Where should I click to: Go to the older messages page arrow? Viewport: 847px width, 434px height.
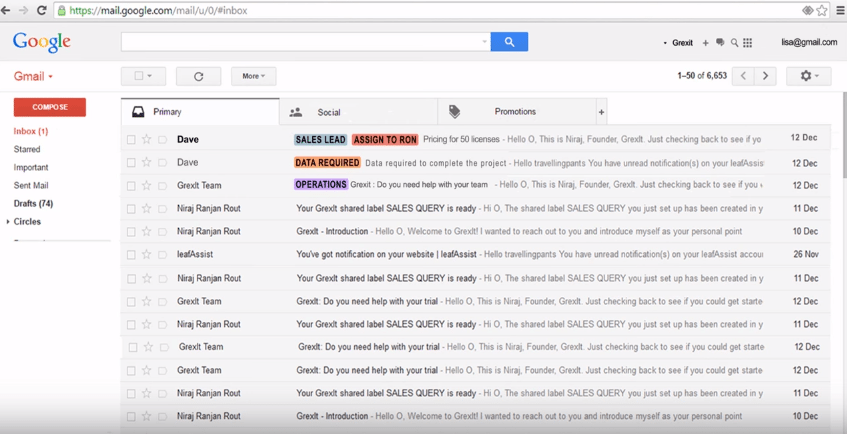765,76
